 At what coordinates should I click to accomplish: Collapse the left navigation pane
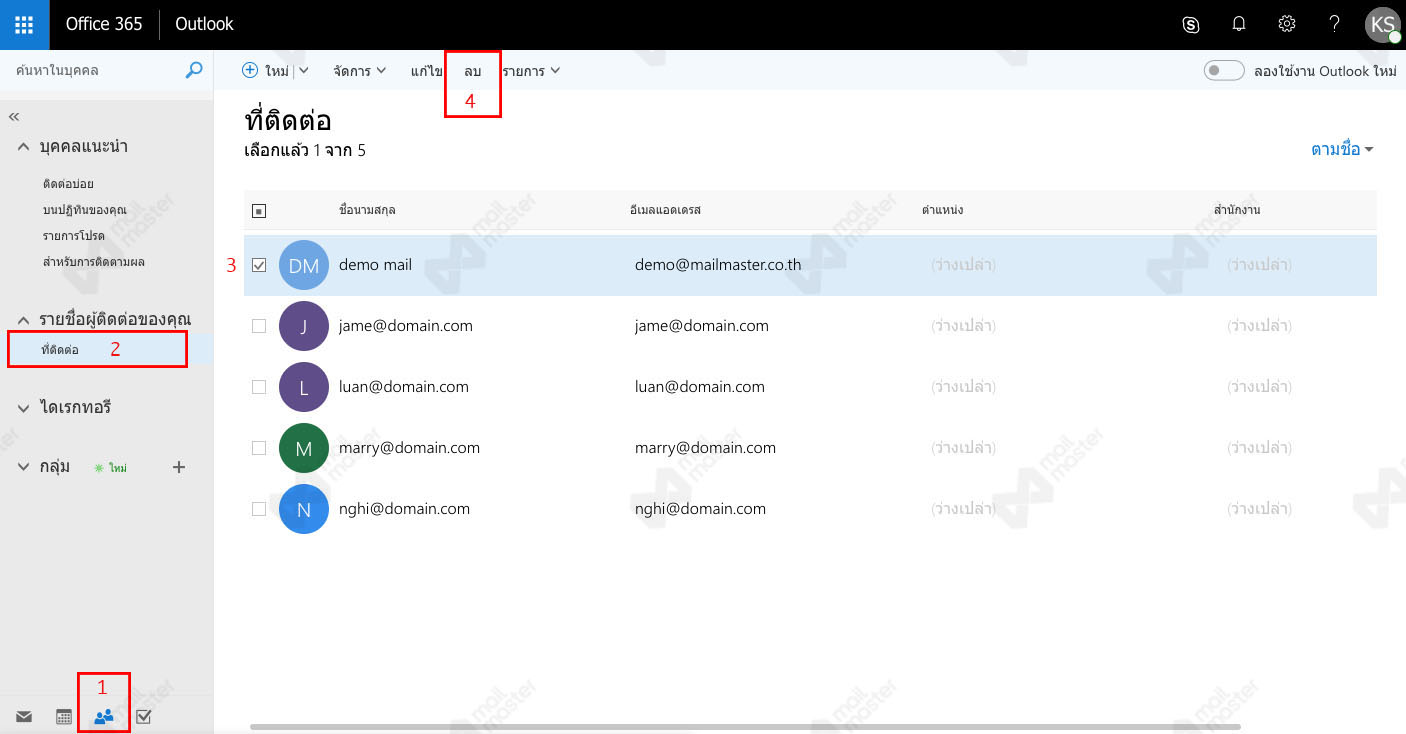[14, 117]
